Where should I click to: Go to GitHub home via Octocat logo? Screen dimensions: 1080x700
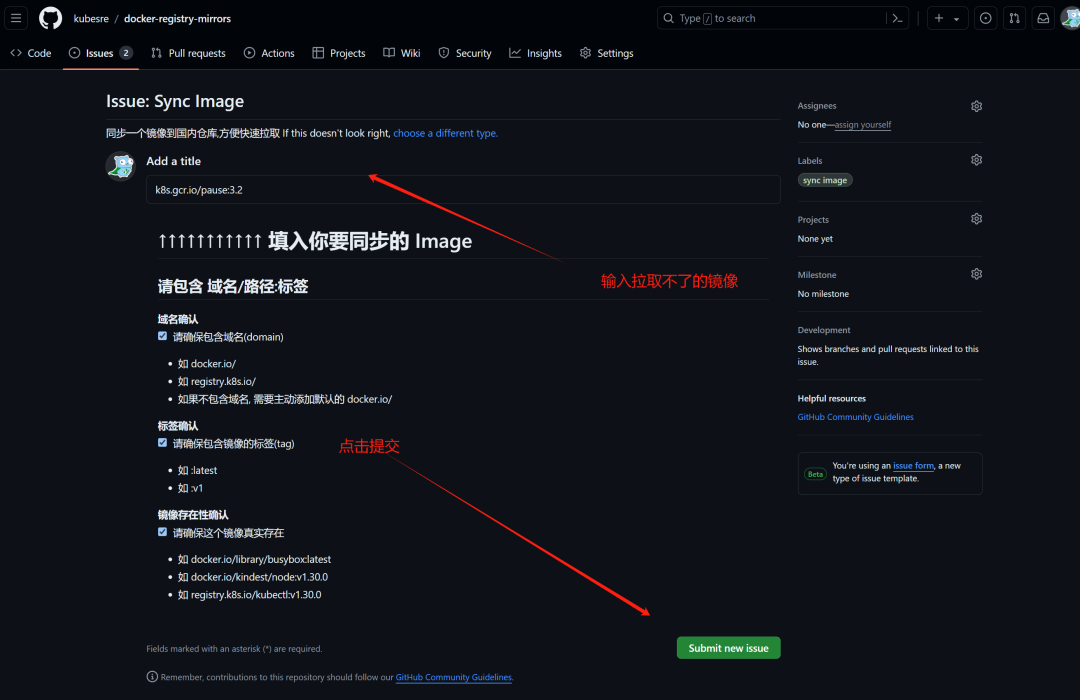click(x=50, y=18)
